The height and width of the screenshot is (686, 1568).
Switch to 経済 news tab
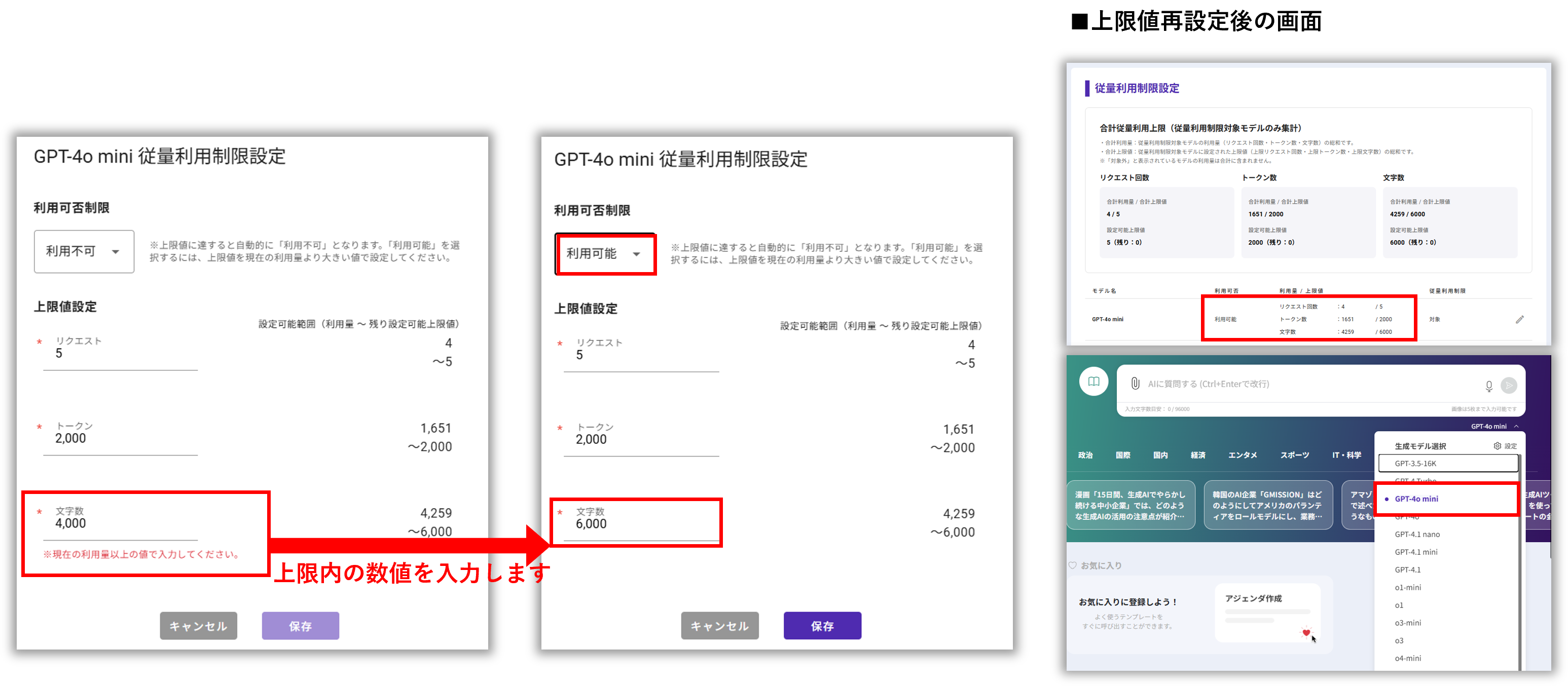click(x=1198, y=455)
